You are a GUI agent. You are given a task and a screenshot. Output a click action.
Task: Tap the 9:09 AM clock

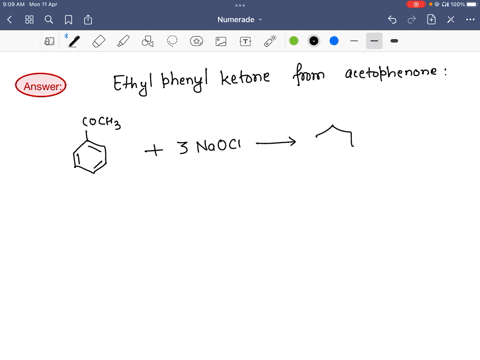(x=14, y=4)
